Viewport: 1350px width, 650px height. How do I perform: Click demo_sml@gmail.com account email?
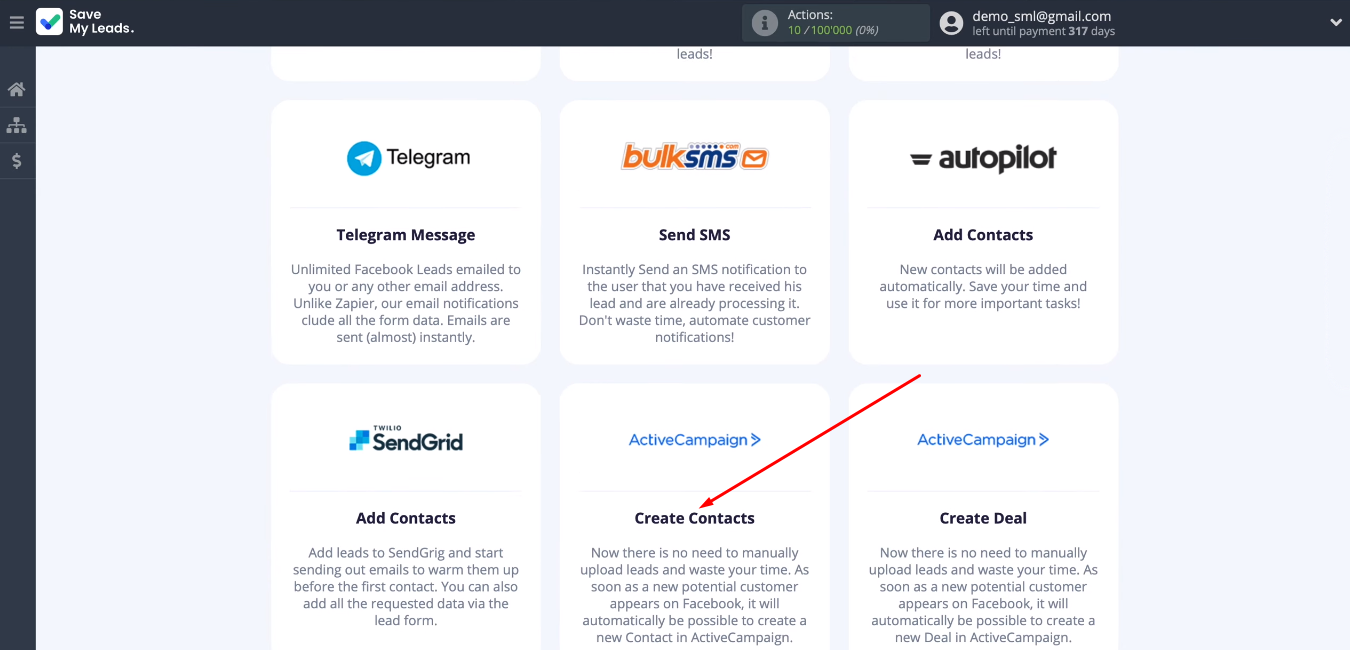pyautogui.click(x=1042, y=16)
